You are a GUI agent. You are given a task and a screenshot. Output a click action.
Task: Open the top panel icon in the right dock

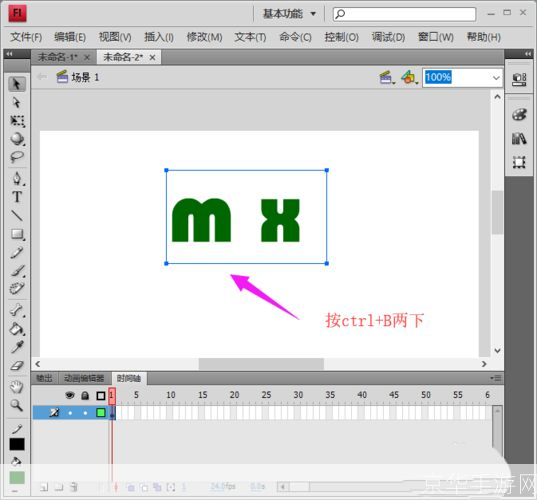pos(519,79)
